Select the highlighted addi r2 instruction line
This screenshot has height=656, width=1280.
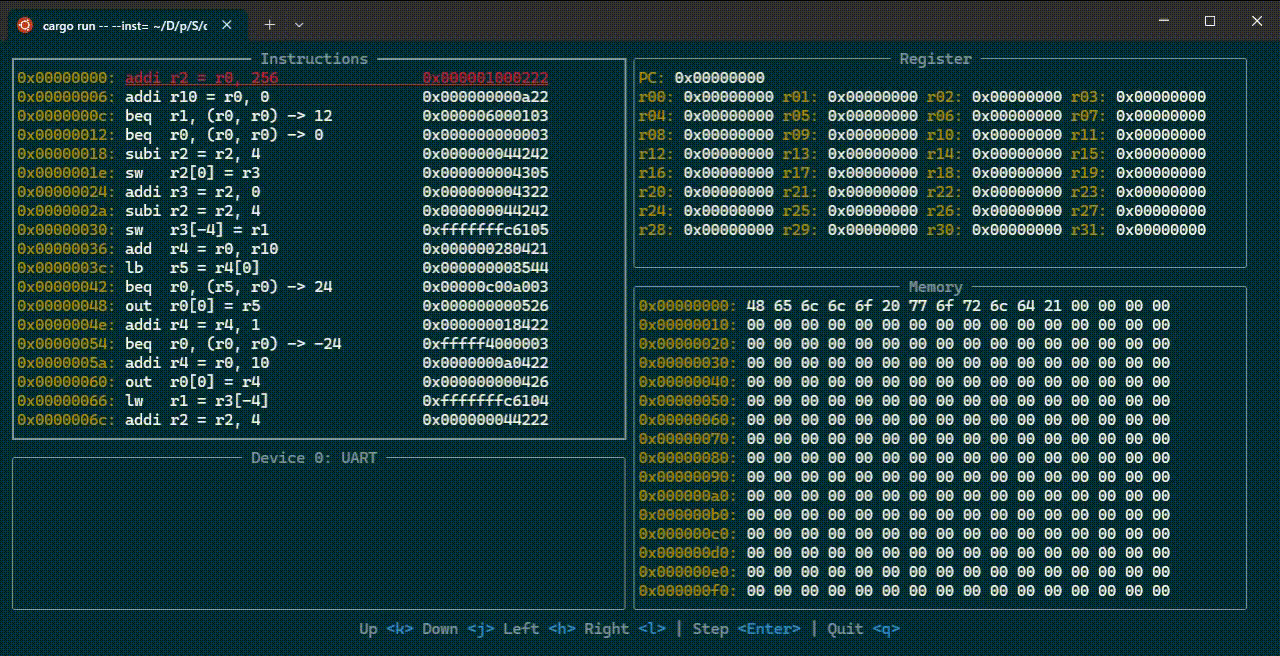tap(201, 78)
